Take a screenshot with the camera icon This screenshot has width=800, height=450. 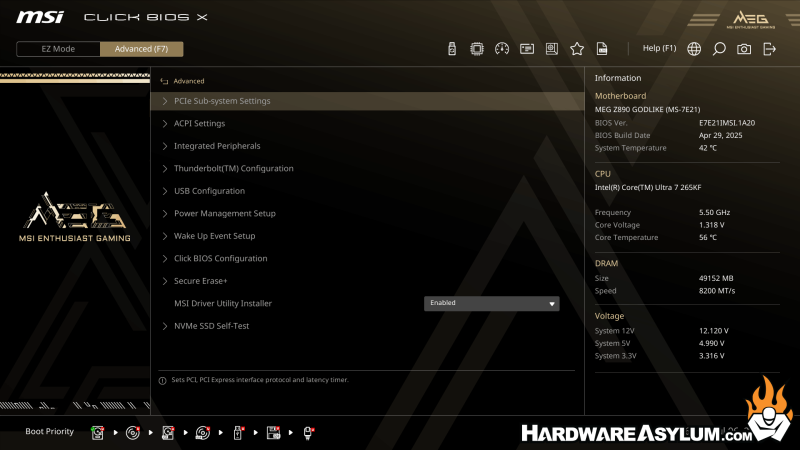pos(744,48)
